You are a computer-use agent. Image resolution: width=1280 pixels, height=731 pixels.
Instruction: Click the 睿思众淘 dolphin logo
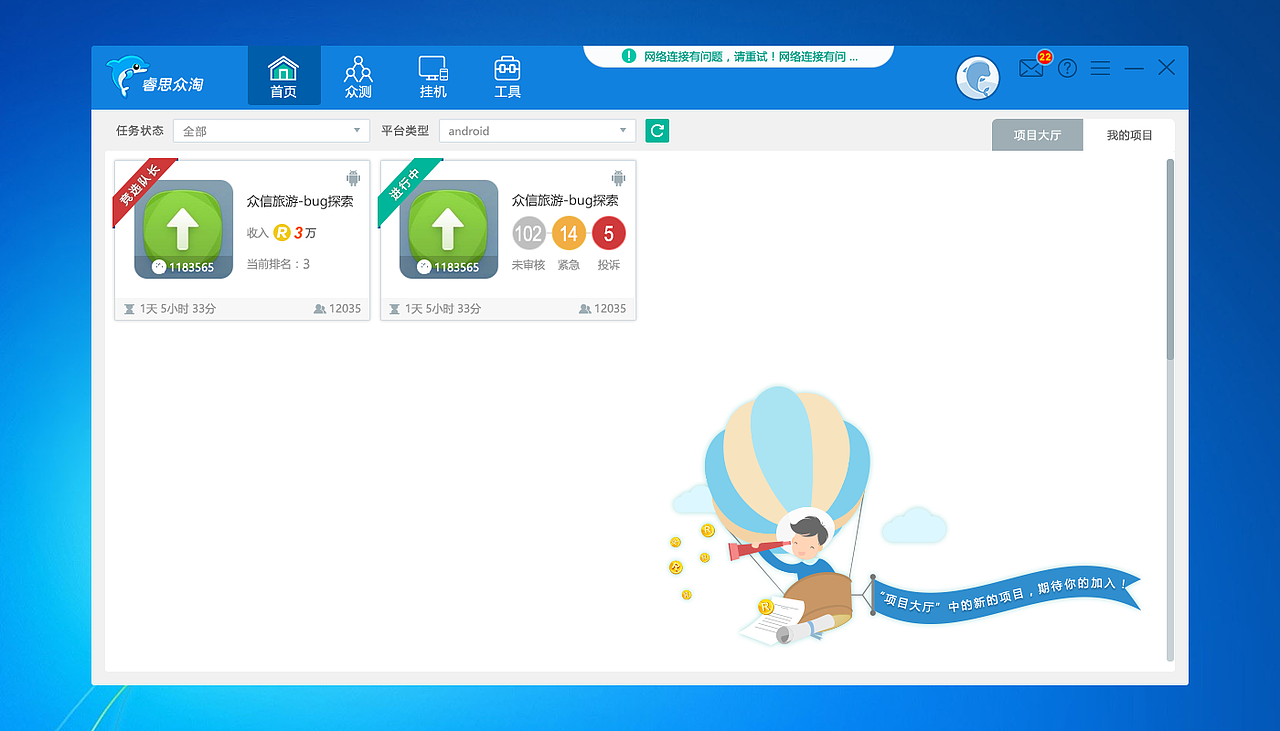tap(155, 77)
